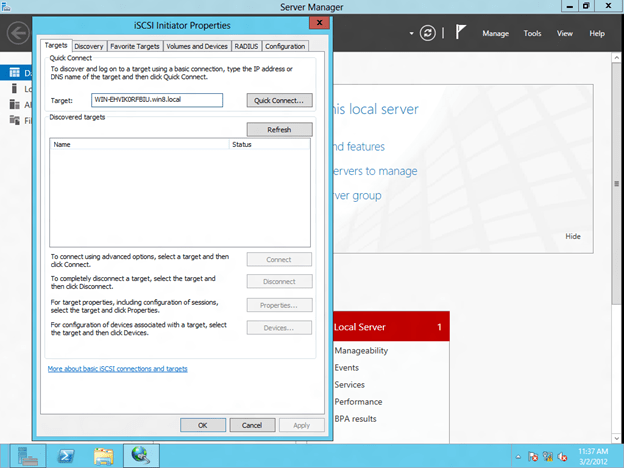Open File Explorer from the taskbar
Screen dimensions: 624x468
[104, 456]
